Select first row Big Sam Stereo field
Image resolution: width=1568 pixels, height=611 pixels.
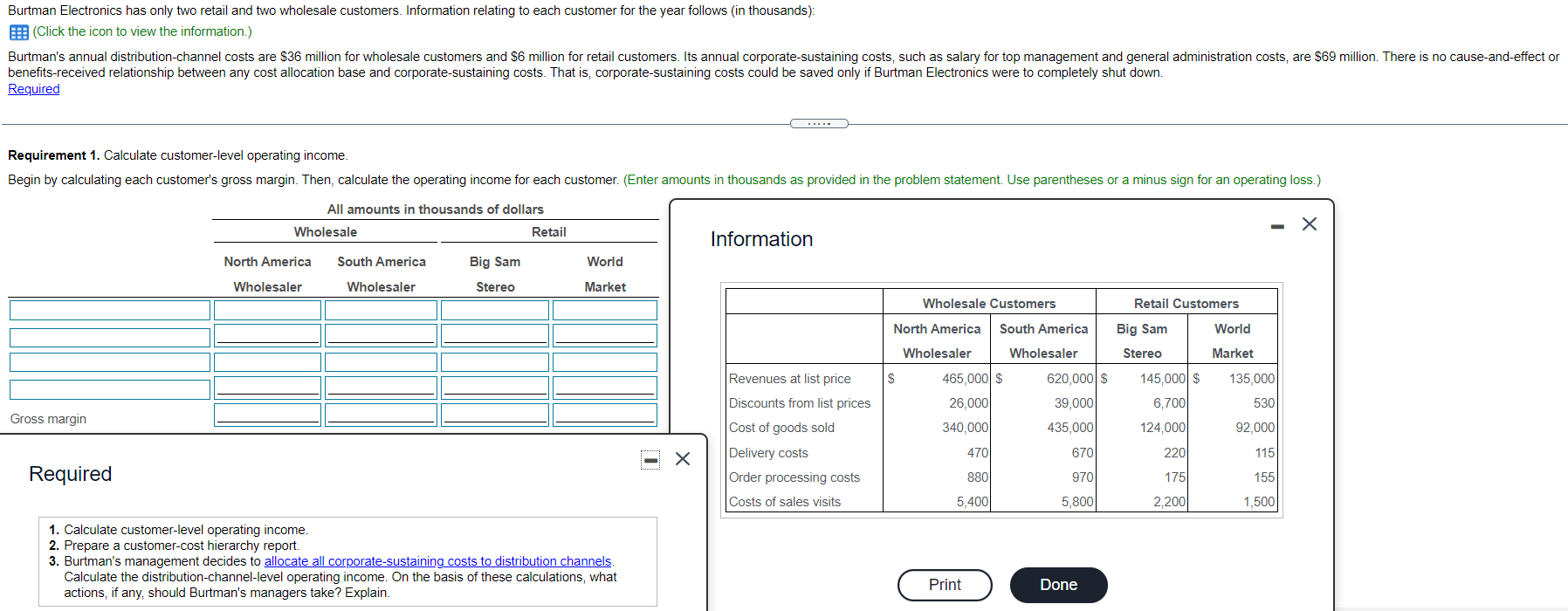click(x=495, y=310)
